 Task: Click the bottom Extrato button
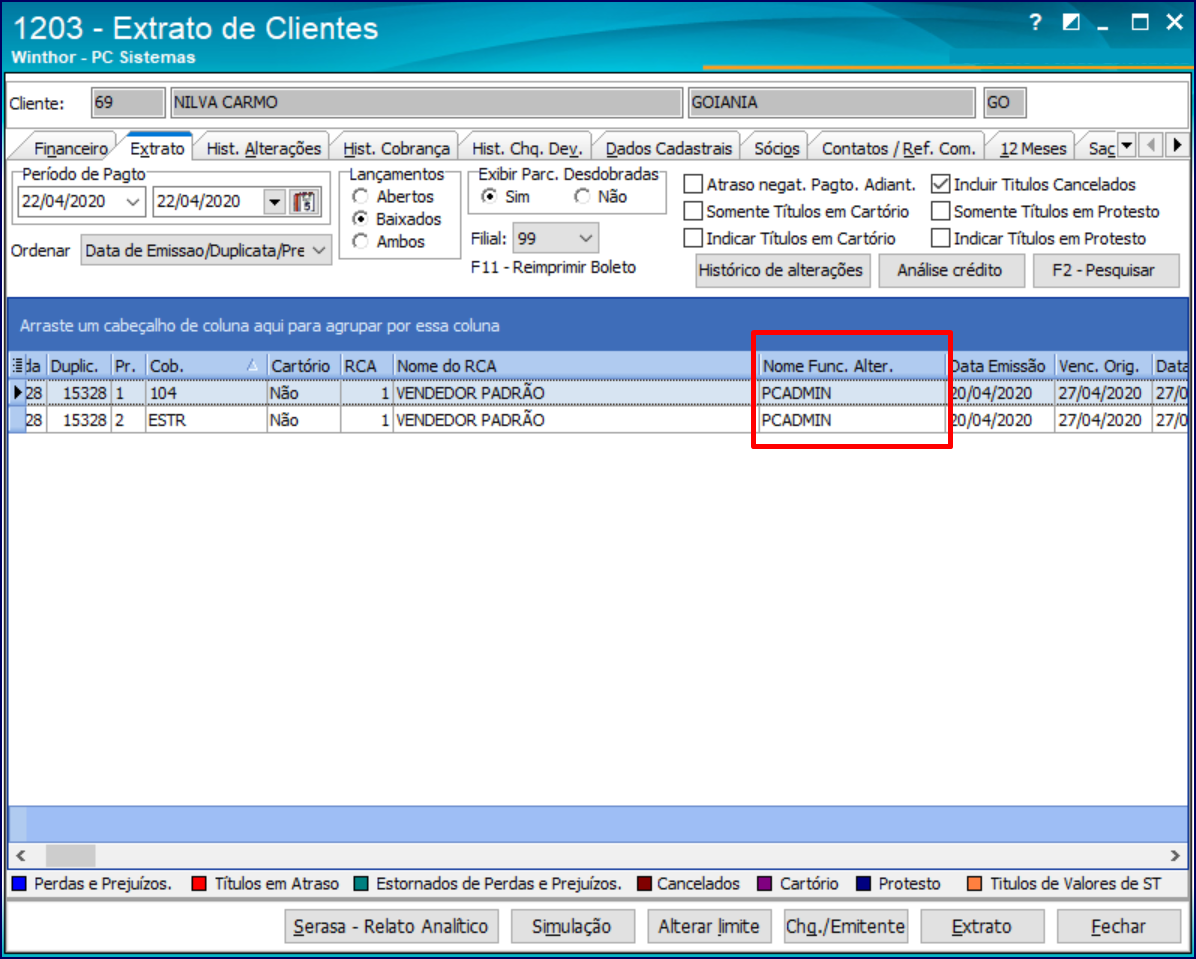[982, 927]
